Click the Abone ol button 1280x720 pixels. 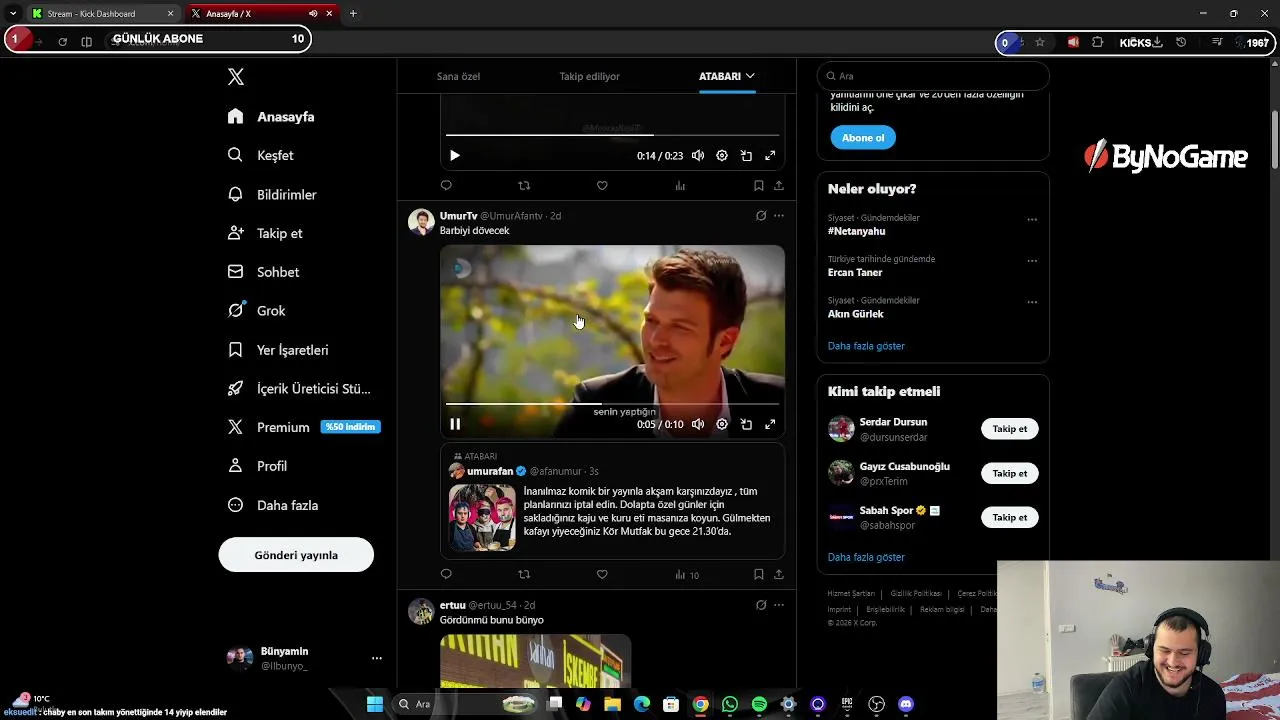(863, 138)
